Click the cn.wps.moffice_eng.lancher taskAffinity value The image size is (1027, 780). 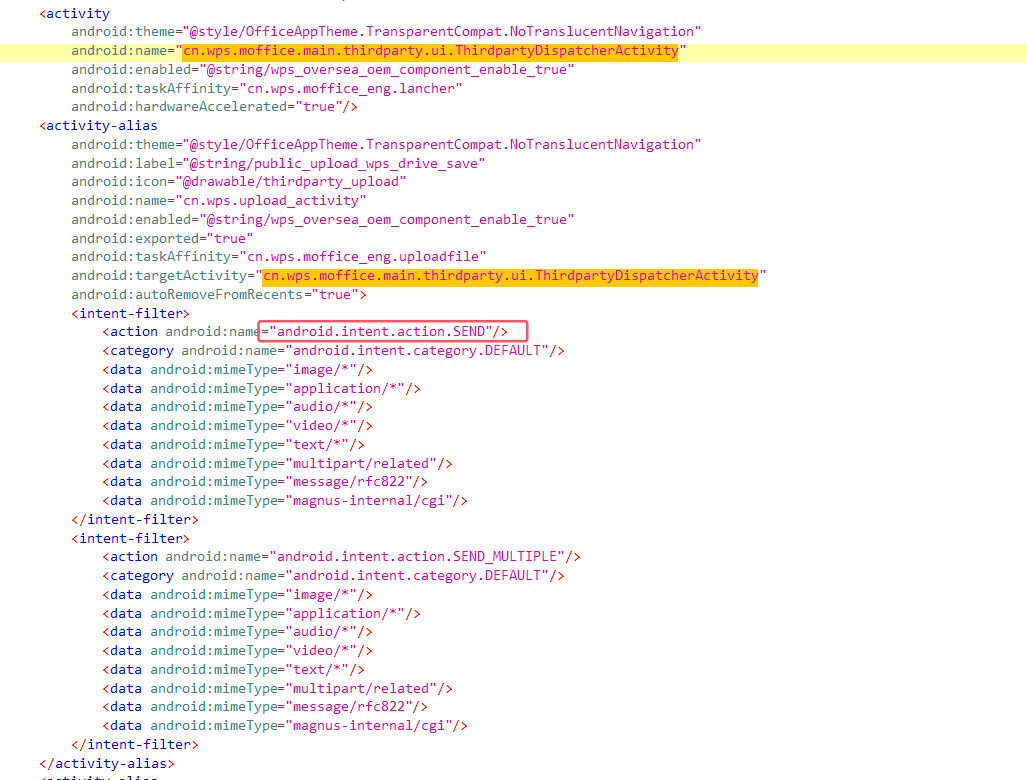(355, 88)
